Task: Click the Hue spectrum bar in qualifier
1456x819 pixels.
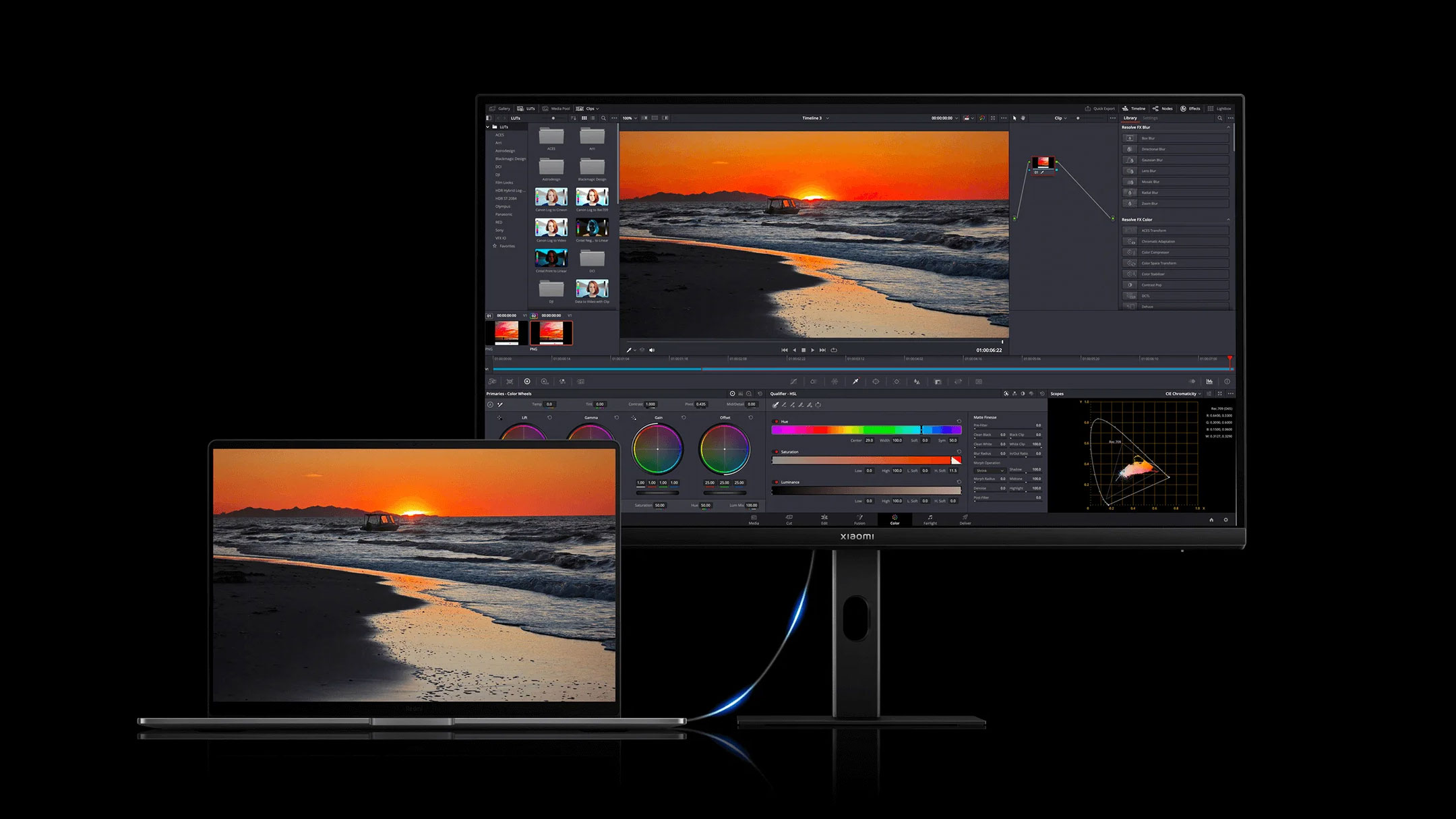Action: tap(866, 430)
